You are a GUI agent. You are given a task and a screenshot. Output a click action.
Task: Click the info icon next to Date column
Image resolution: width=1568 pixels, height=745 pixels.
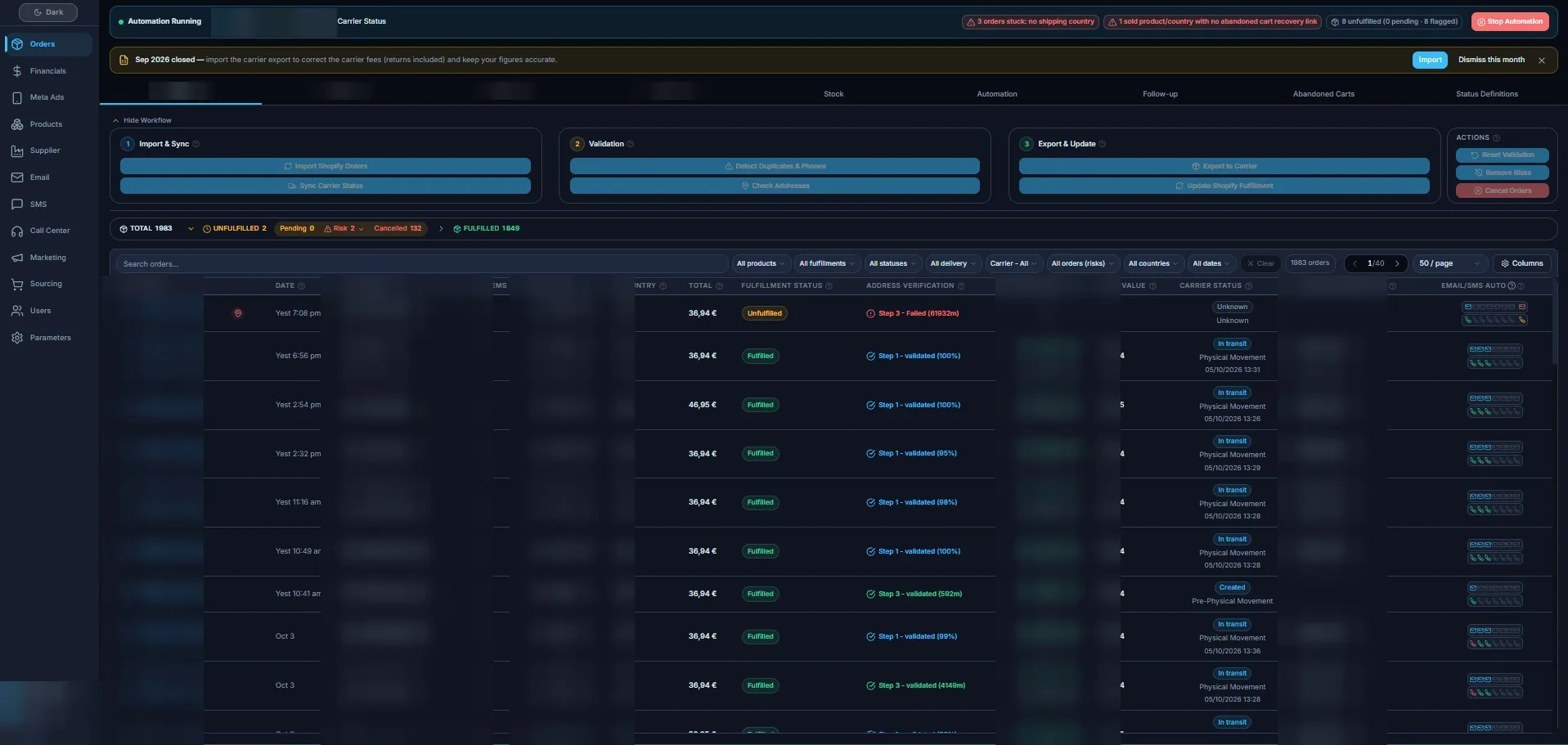(x=302, y=286)
